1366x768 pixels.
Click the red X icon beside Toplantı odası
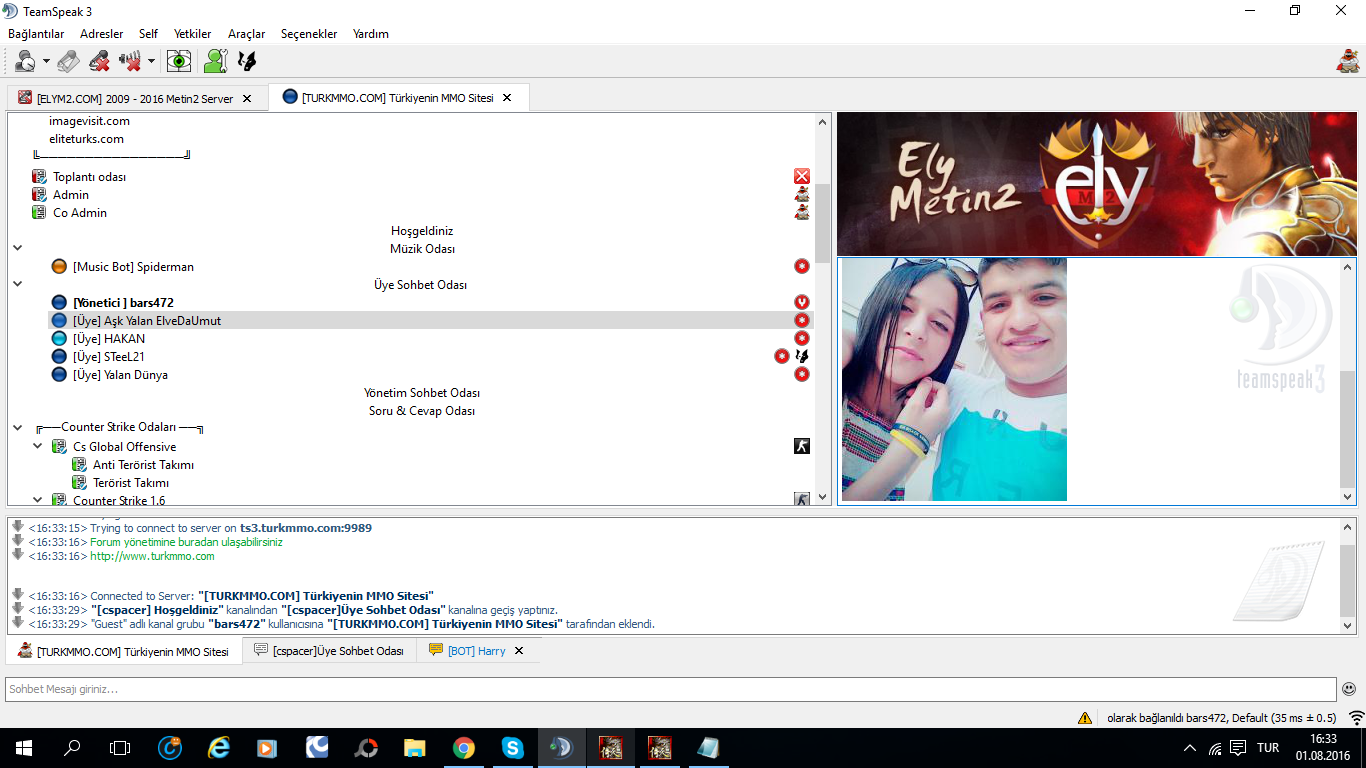point(802,177)
